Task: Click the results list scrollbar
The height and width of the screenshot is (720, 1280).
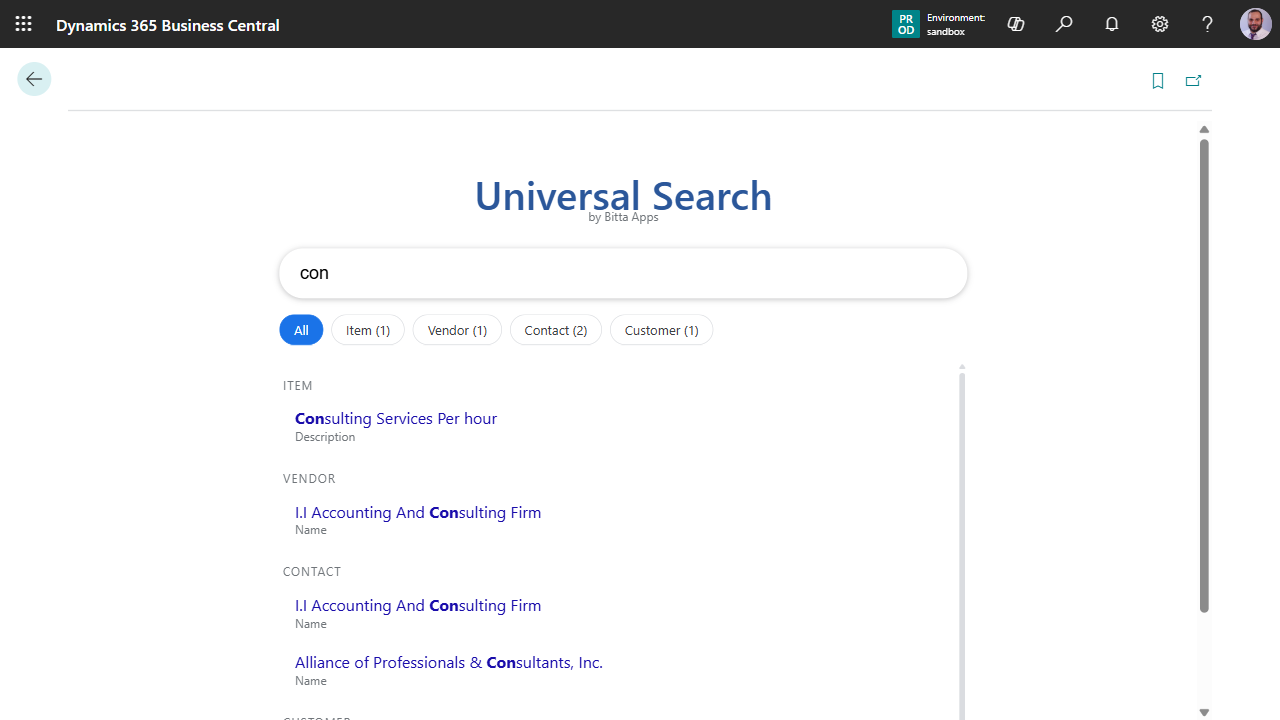Action: [x=962, y=545]
